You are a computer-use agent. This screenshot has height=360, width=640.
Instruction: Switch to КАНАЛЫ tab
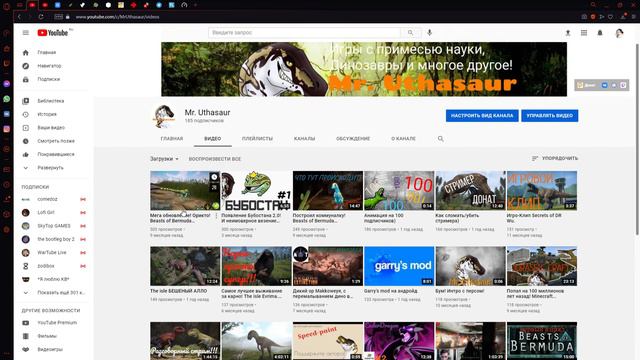click(x=304, y=139)
